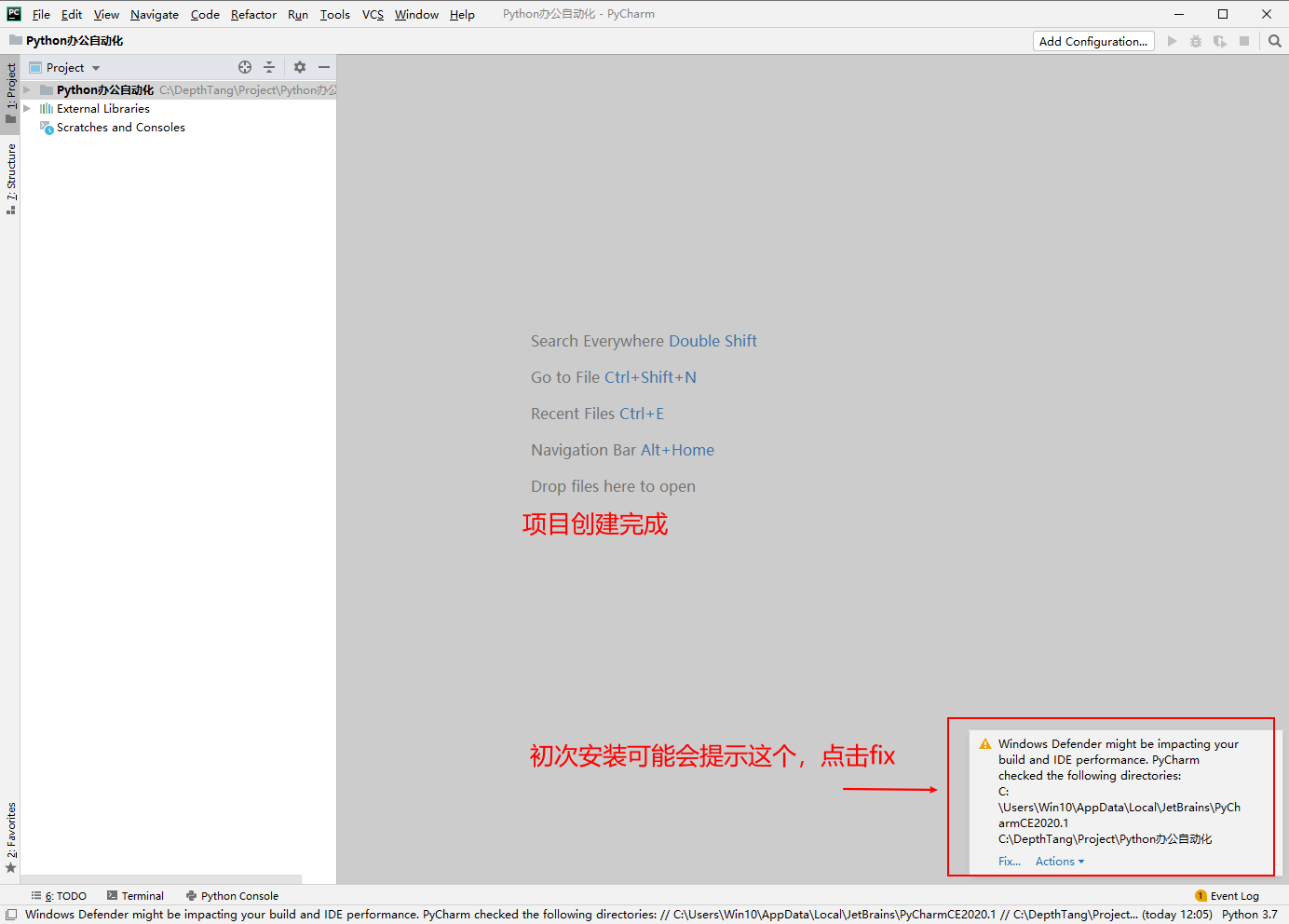
Task: Click Run with Coverage icon
Action: click(x=1220, y=41)
